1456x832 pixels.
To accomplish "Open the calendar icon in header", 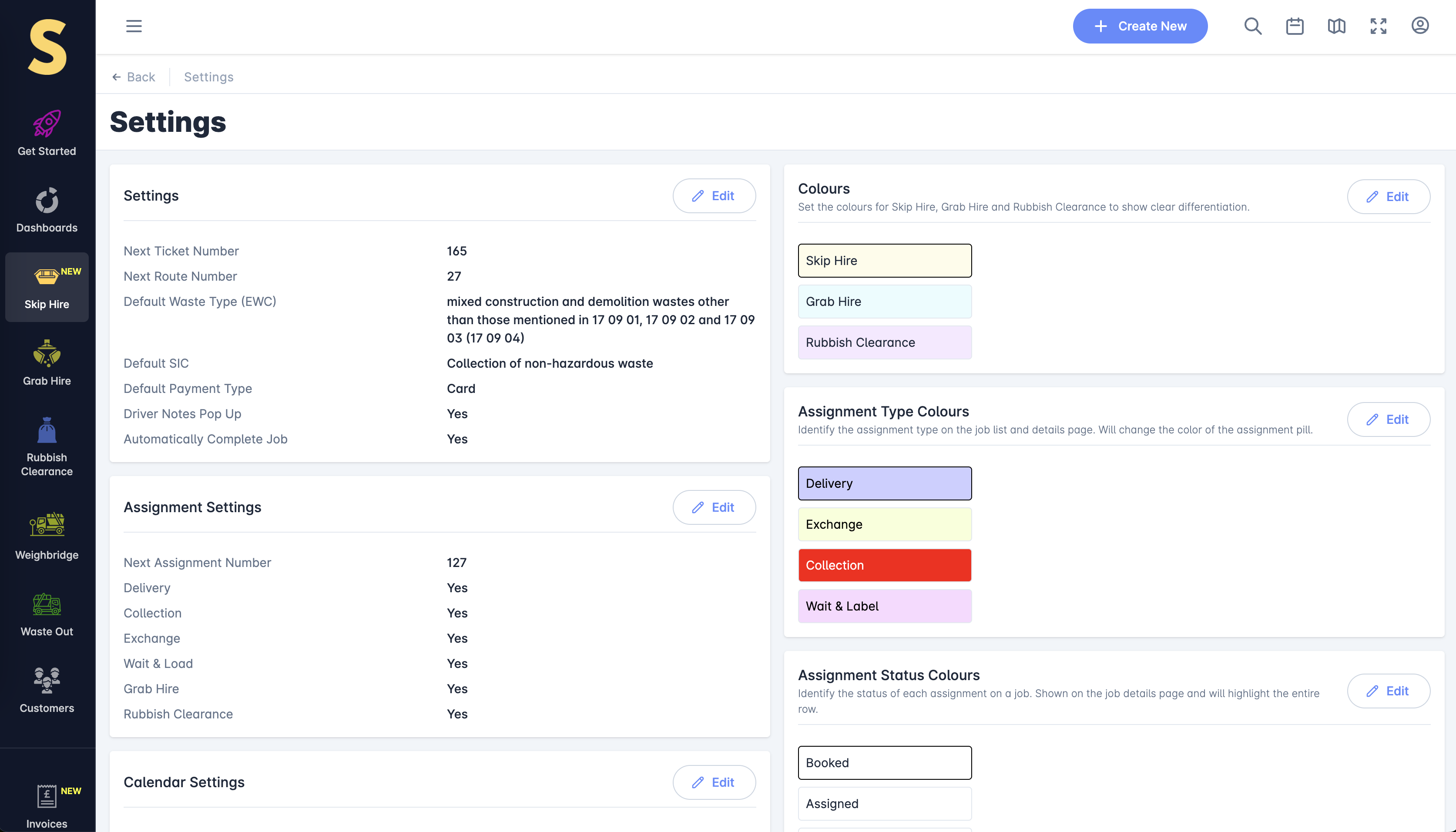I will click(1294, 26).
